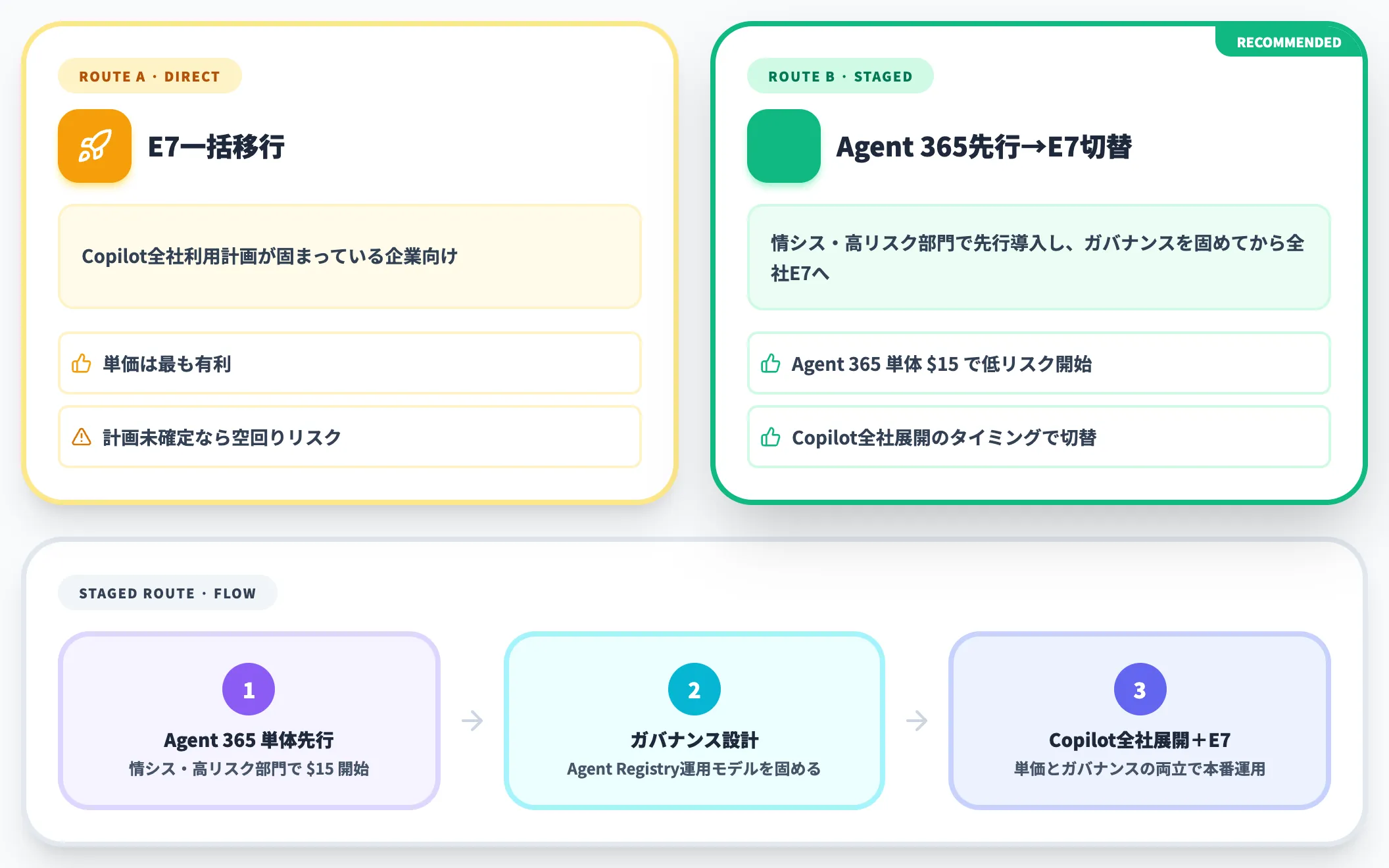Click the Agent 365 単体 $15 で低リスク開始 row
The width and height of the screenshot is (1389, 868).
(1039, 363)
